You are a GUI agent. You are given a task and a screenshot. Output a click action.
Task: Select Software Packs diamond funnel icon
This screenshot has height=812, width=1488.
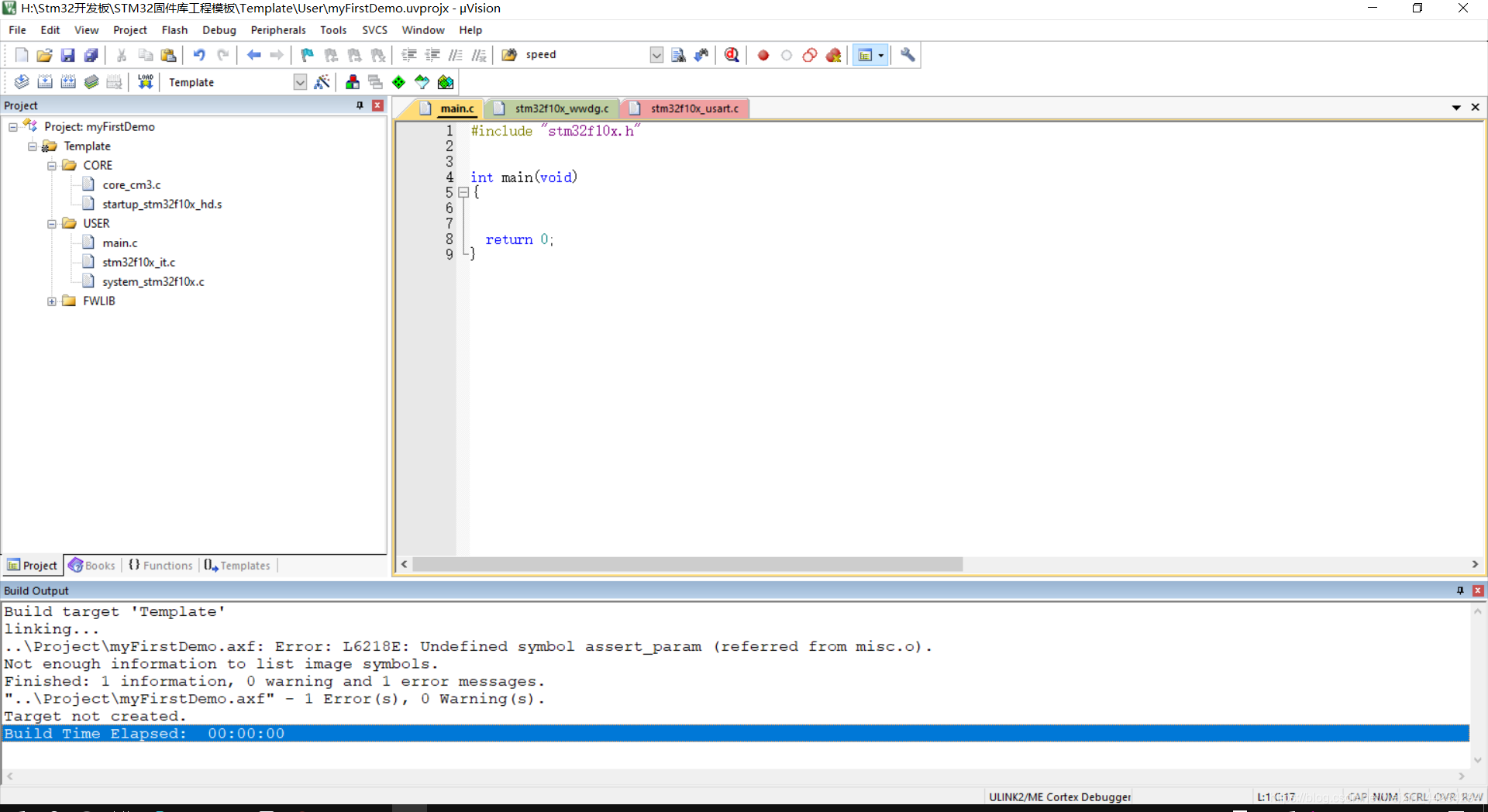[x=422, y=82]
